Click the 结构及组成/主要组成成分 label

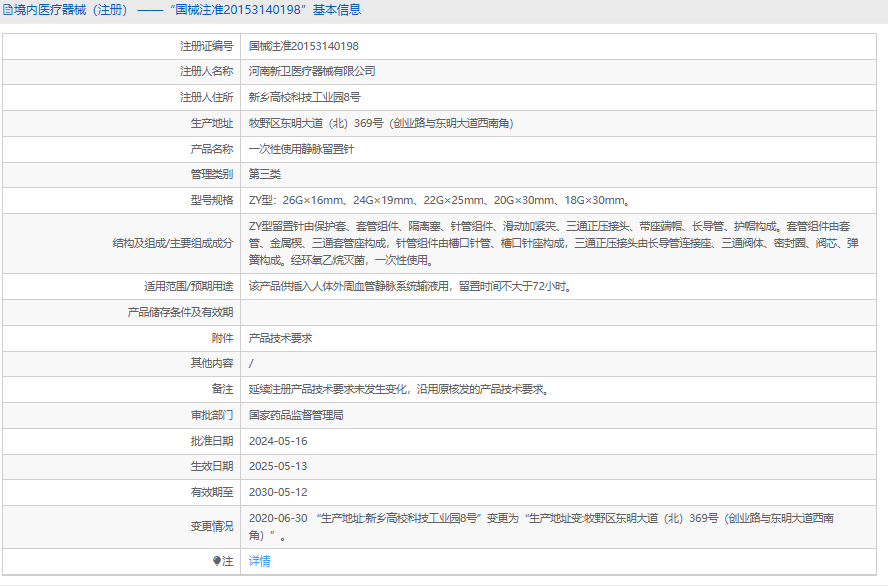[173, 243]
